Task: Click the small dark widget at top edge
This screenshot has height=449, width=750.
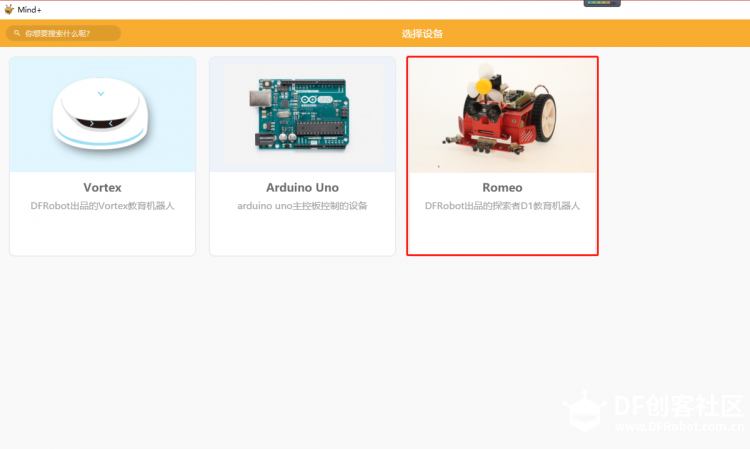Action: (x=602, y=3)
